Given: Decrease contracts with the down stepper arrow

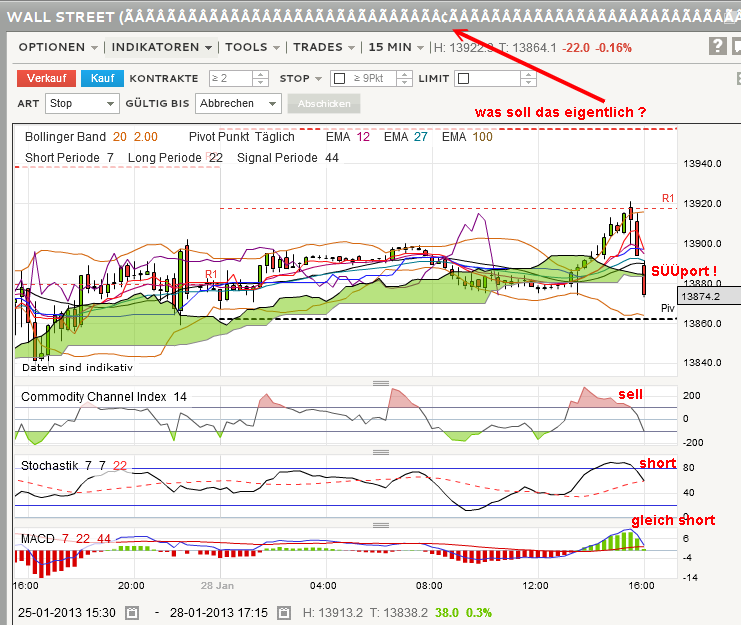Looking at the screenshot, I should 260,82.
